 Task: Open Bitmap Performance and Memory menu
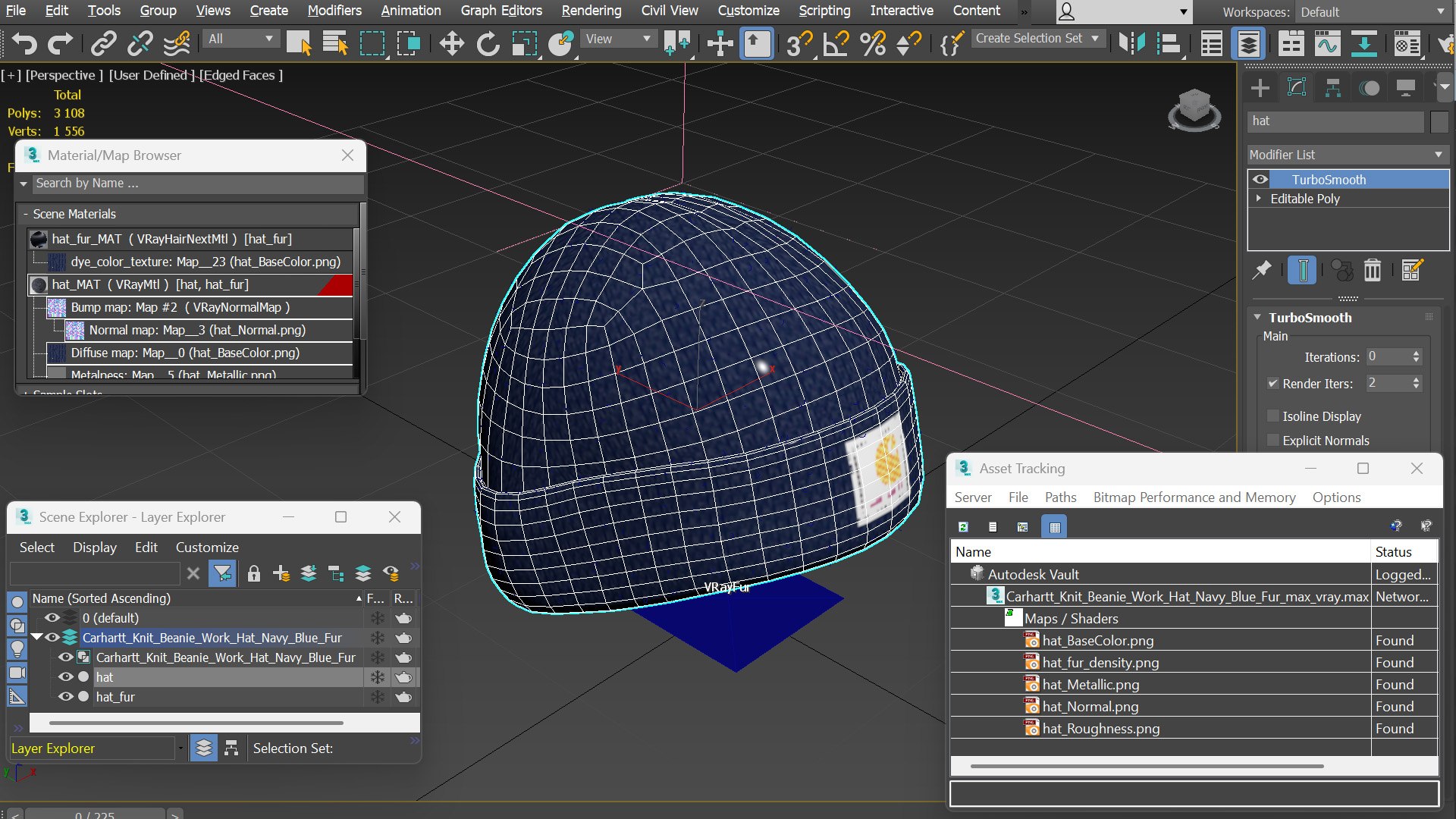coord(1194,497)
